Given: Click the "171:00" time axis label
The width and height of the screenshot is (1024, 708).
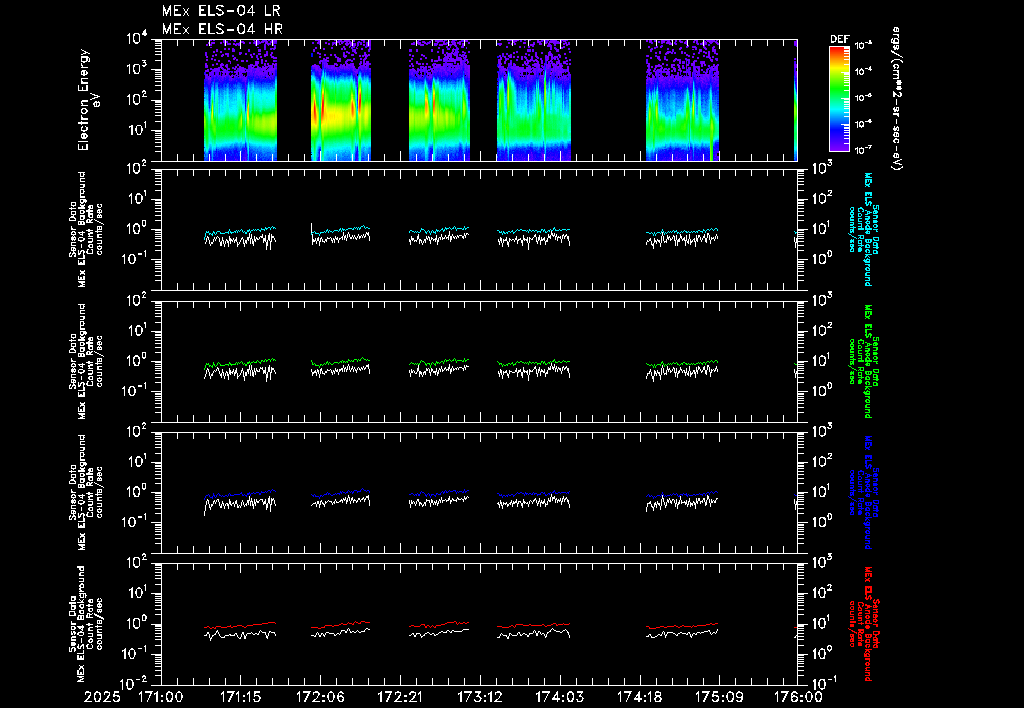Looking at the screenshot, I should tap(160, 698).
